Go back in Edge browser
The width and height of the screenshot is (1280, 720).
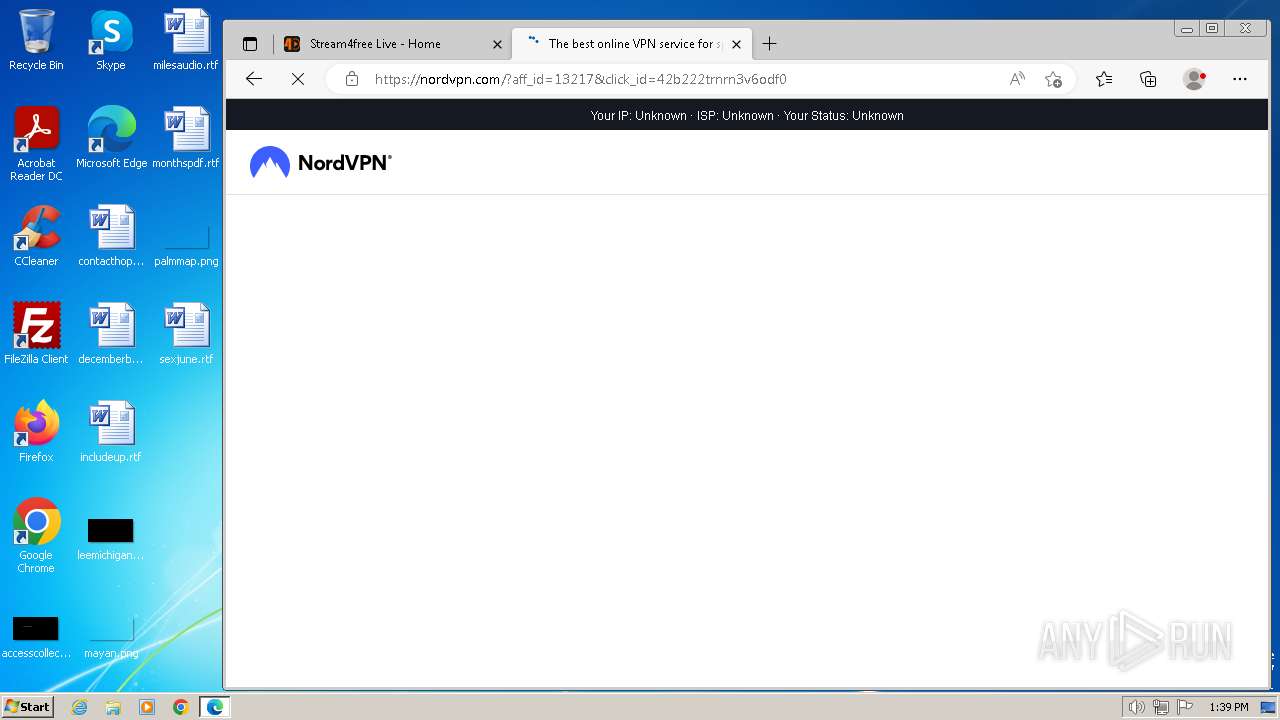(254, 79)
